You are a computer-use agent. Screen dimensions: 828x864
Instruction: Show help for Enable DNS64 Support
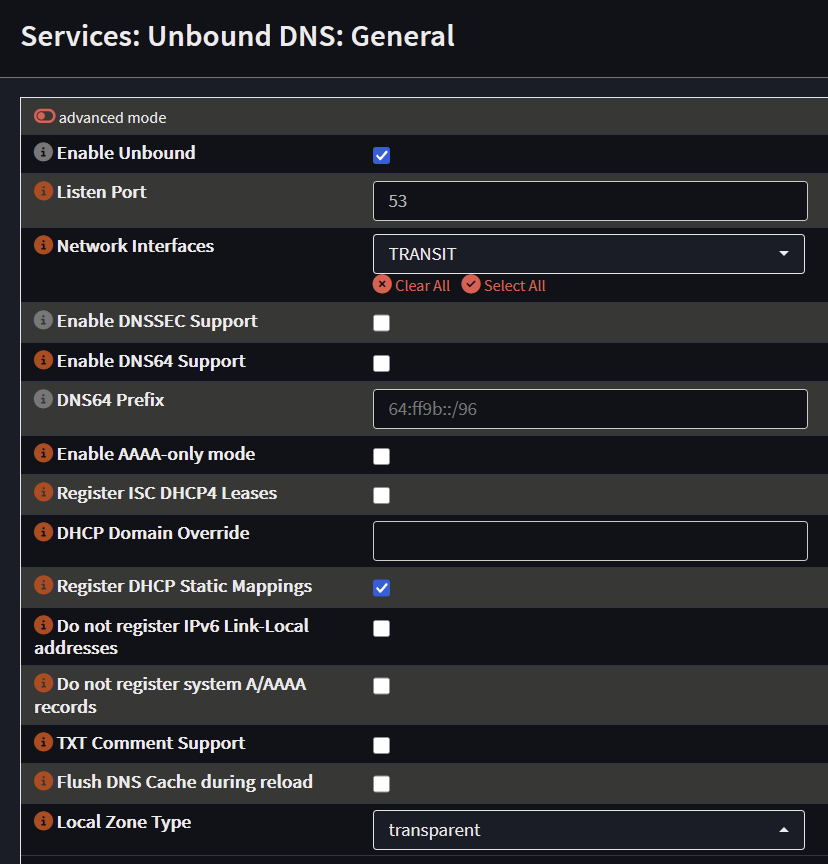[43, 361]
